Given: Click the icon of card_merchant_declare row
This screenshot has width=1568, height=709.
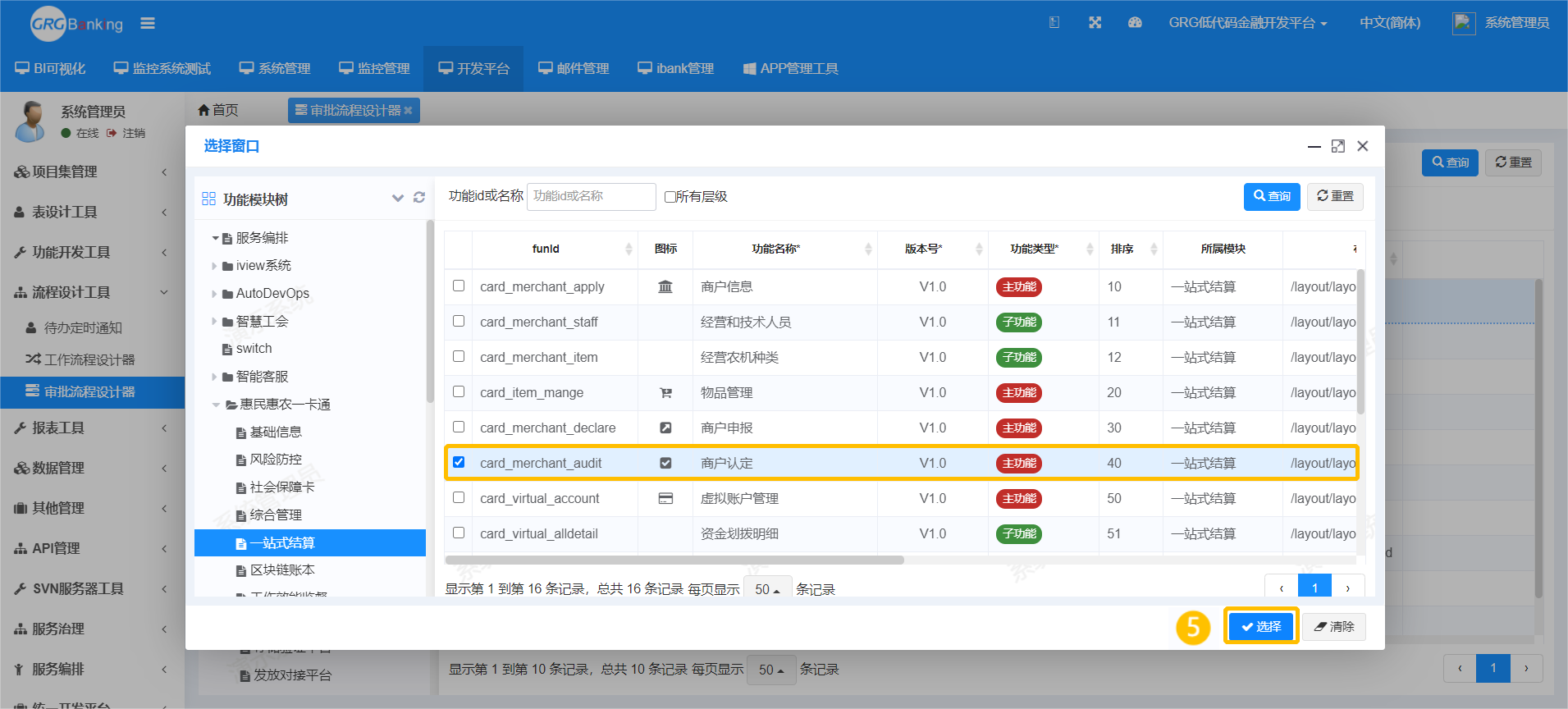Looking at the screenshot, I should [x=665, y=428].
